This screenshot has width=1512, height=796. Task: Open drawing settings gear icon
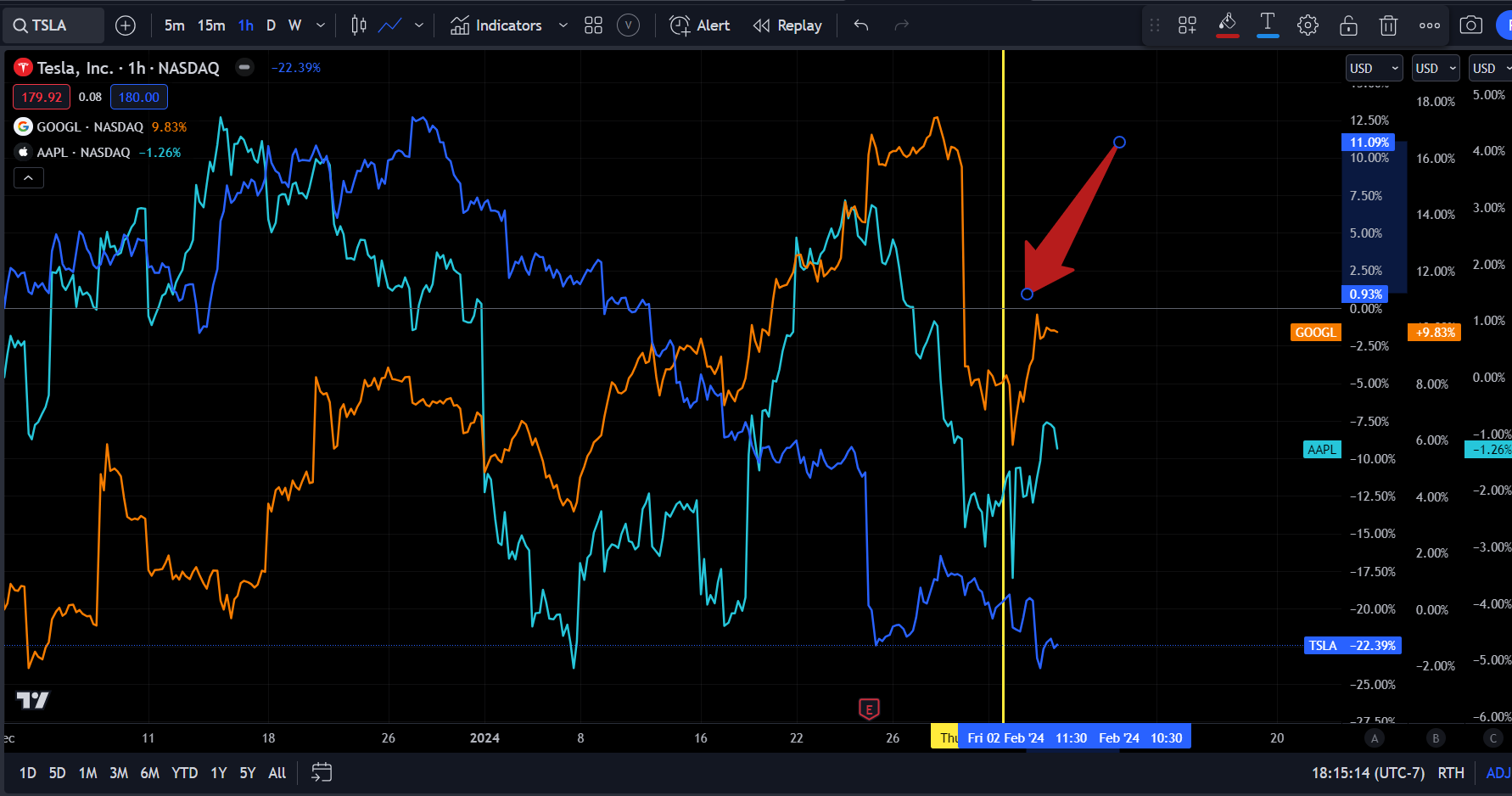pyautogui.click(x=1308, y=25)
